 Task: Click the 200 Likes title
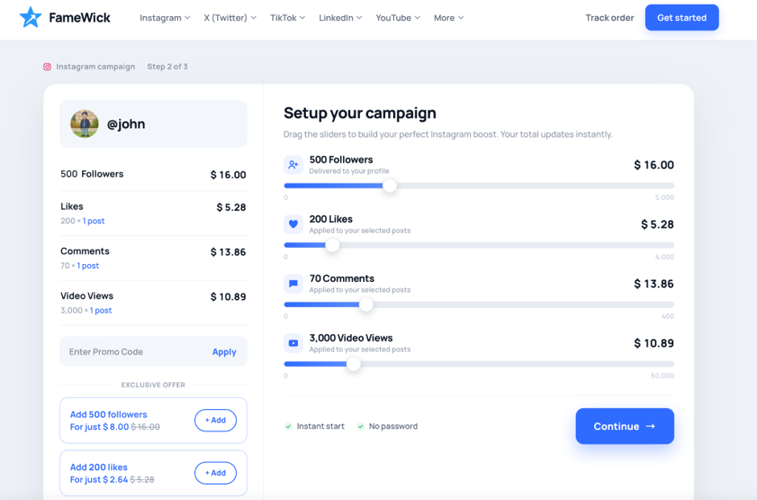[x=331, y=219]
